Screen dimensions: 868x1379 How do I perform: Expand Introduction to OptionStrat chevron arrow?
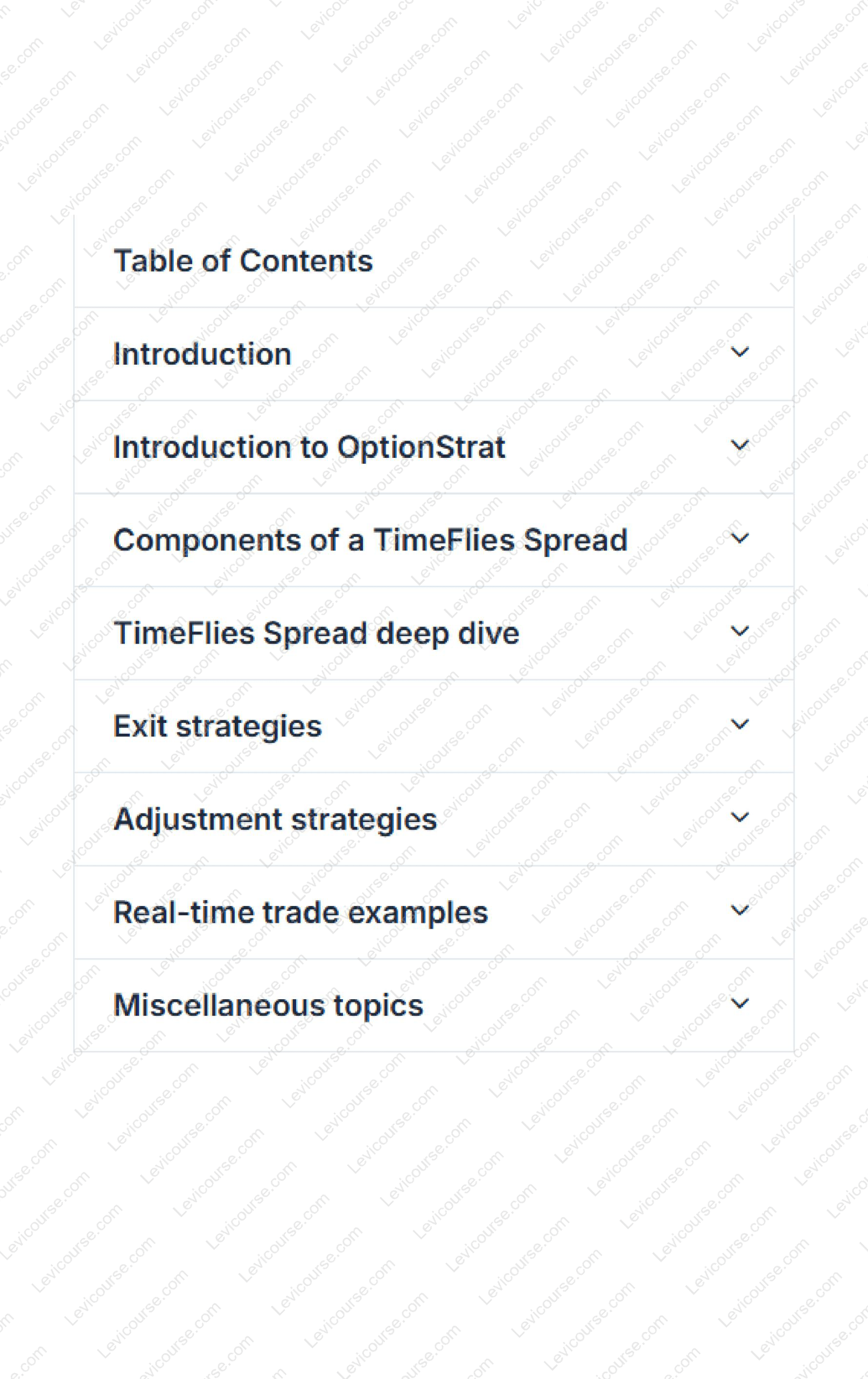coord(740,445)
